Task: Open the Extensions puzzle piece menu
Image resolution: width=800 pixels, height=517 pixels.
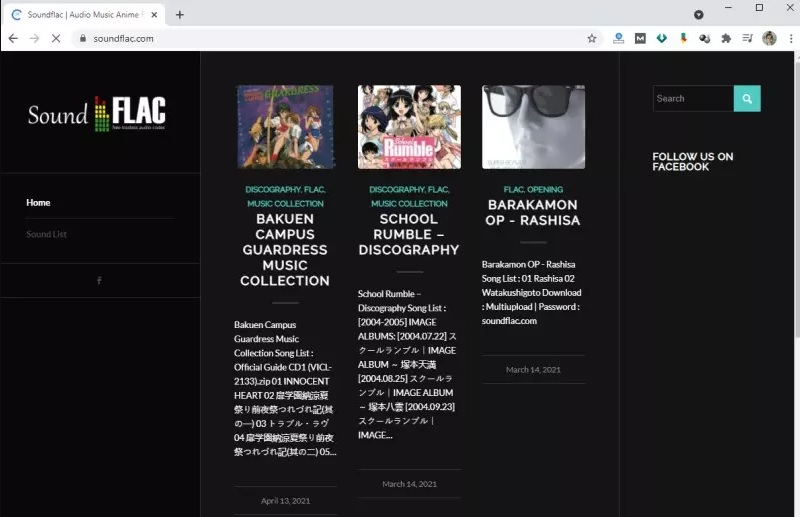Action: [x=726, y=38]
